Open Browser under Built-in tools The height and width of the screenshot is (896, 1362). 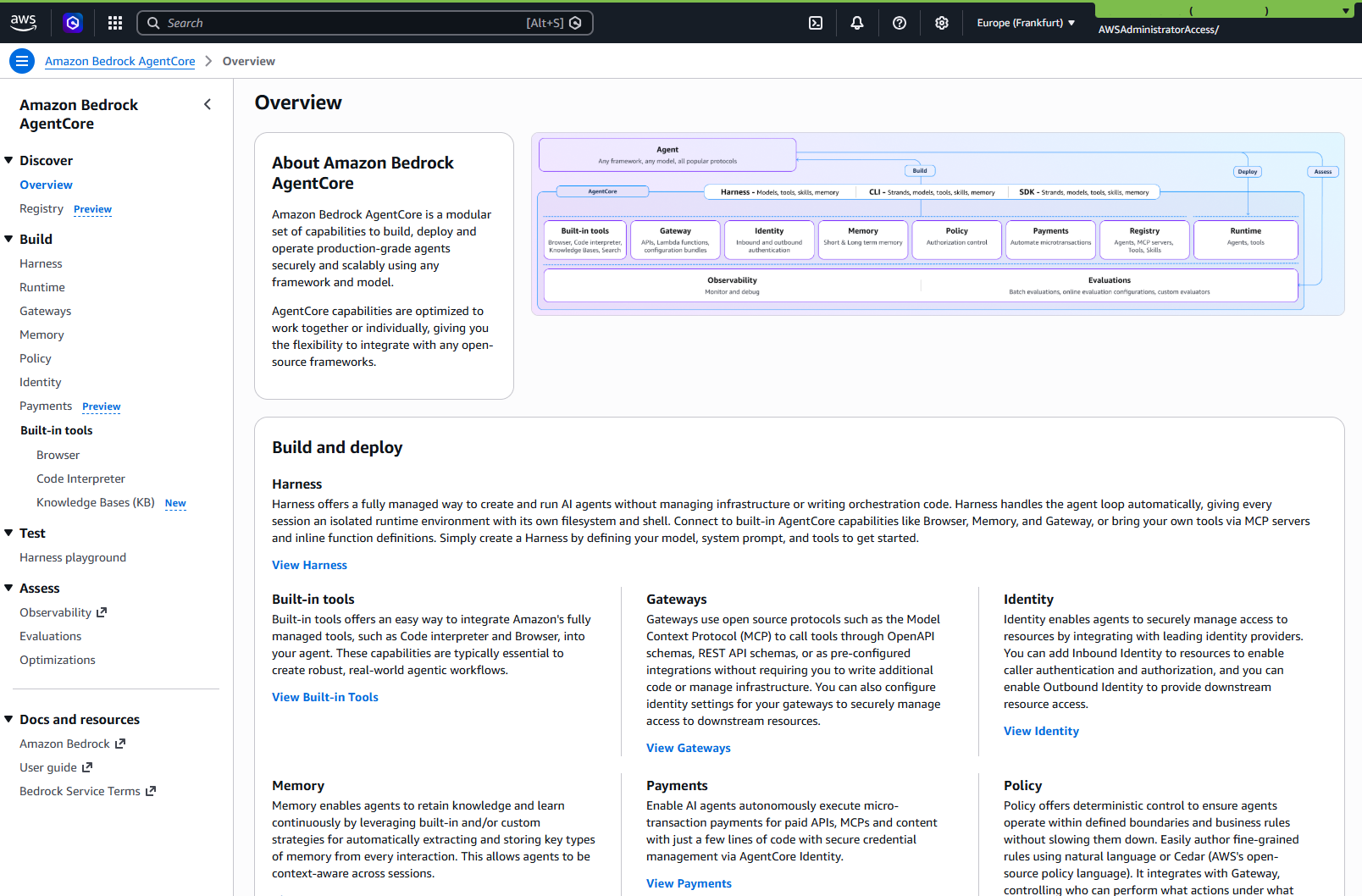[58, 455]
